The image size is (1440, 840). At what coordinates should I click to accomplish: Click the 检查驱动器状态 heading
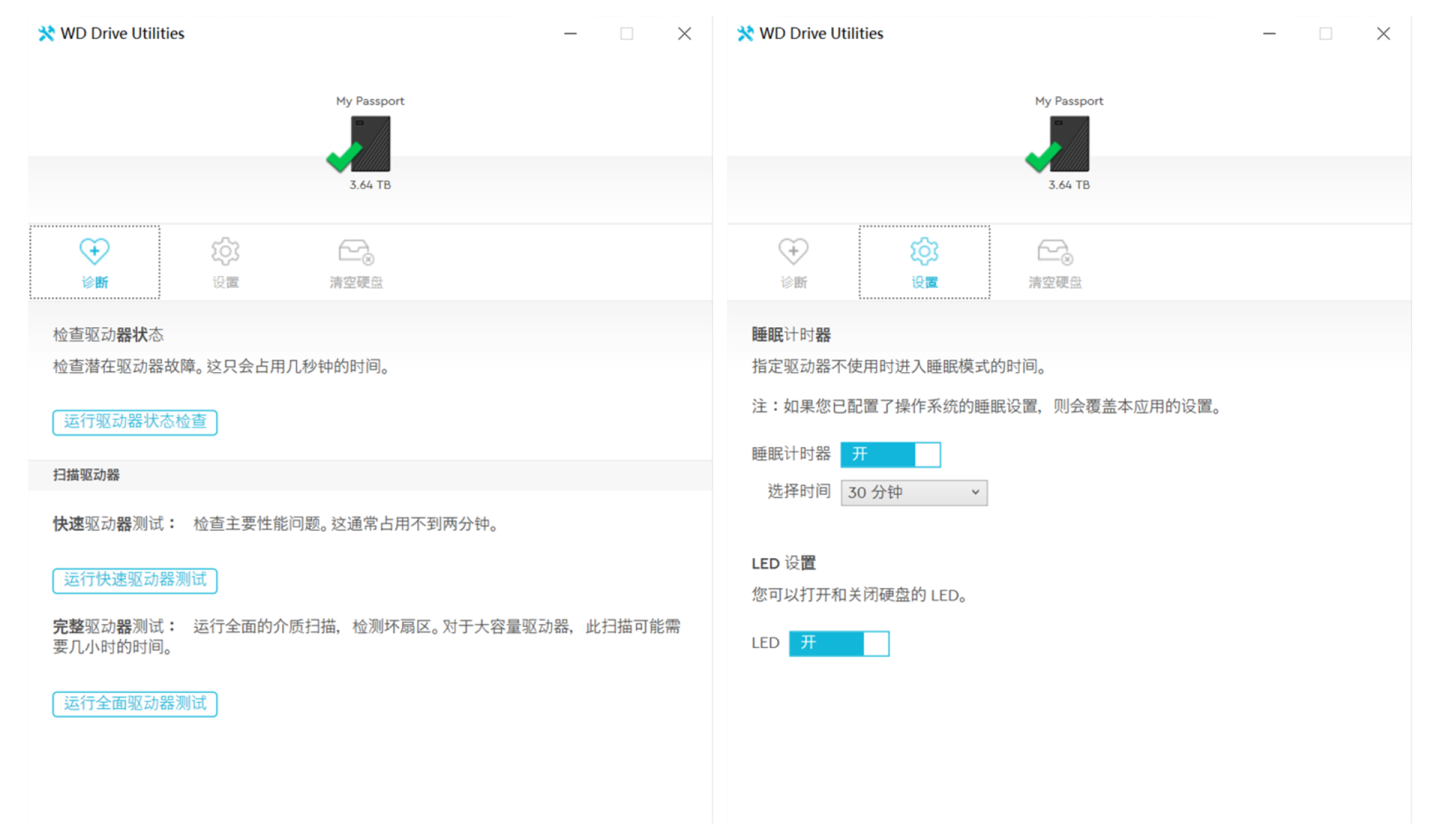click(108, 334)
